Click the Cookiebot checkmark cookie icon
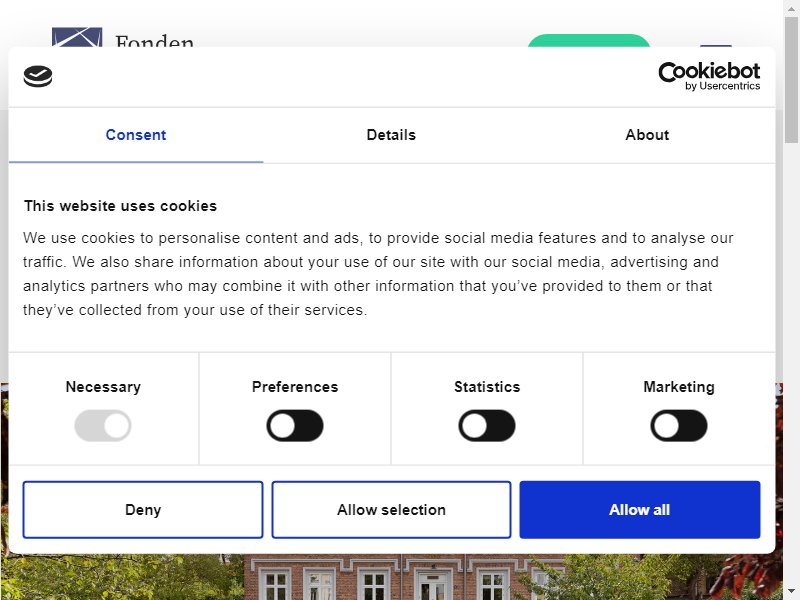 click(38, 77)
